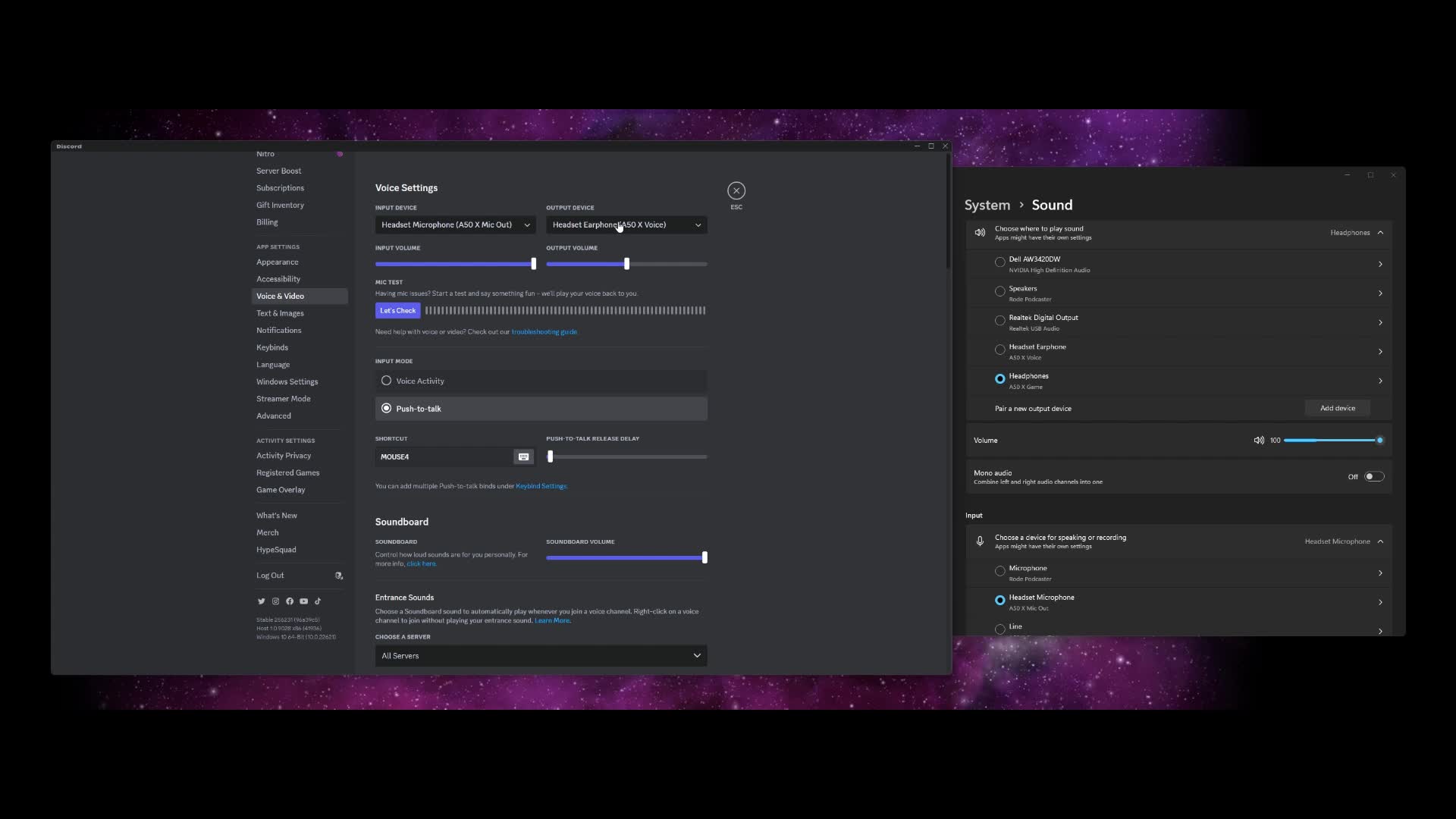Click the TikTok icon in sidebar footer

318,601
